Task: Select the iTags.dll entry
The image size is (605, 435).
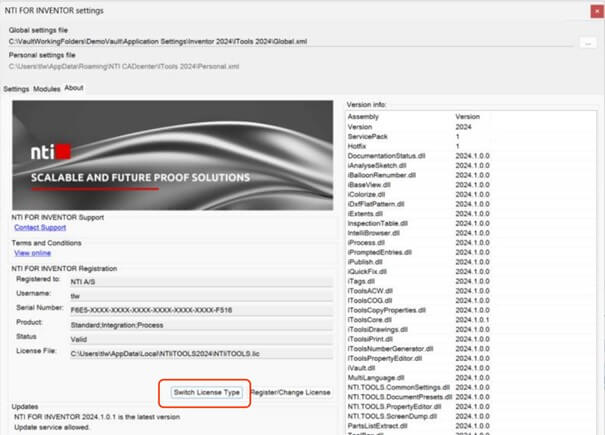Action: (x=471, y=281)
